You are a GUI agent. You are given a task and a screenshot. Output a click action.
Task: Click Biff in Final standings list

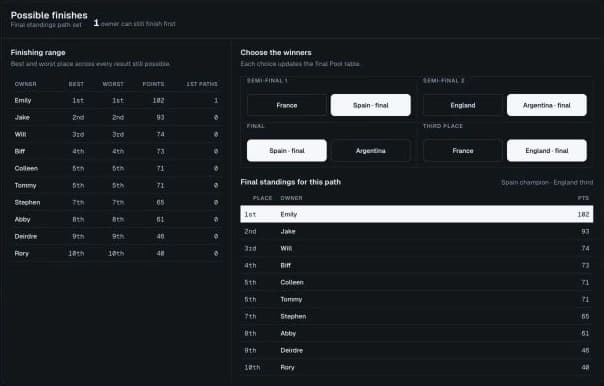[x=417, y=265]
